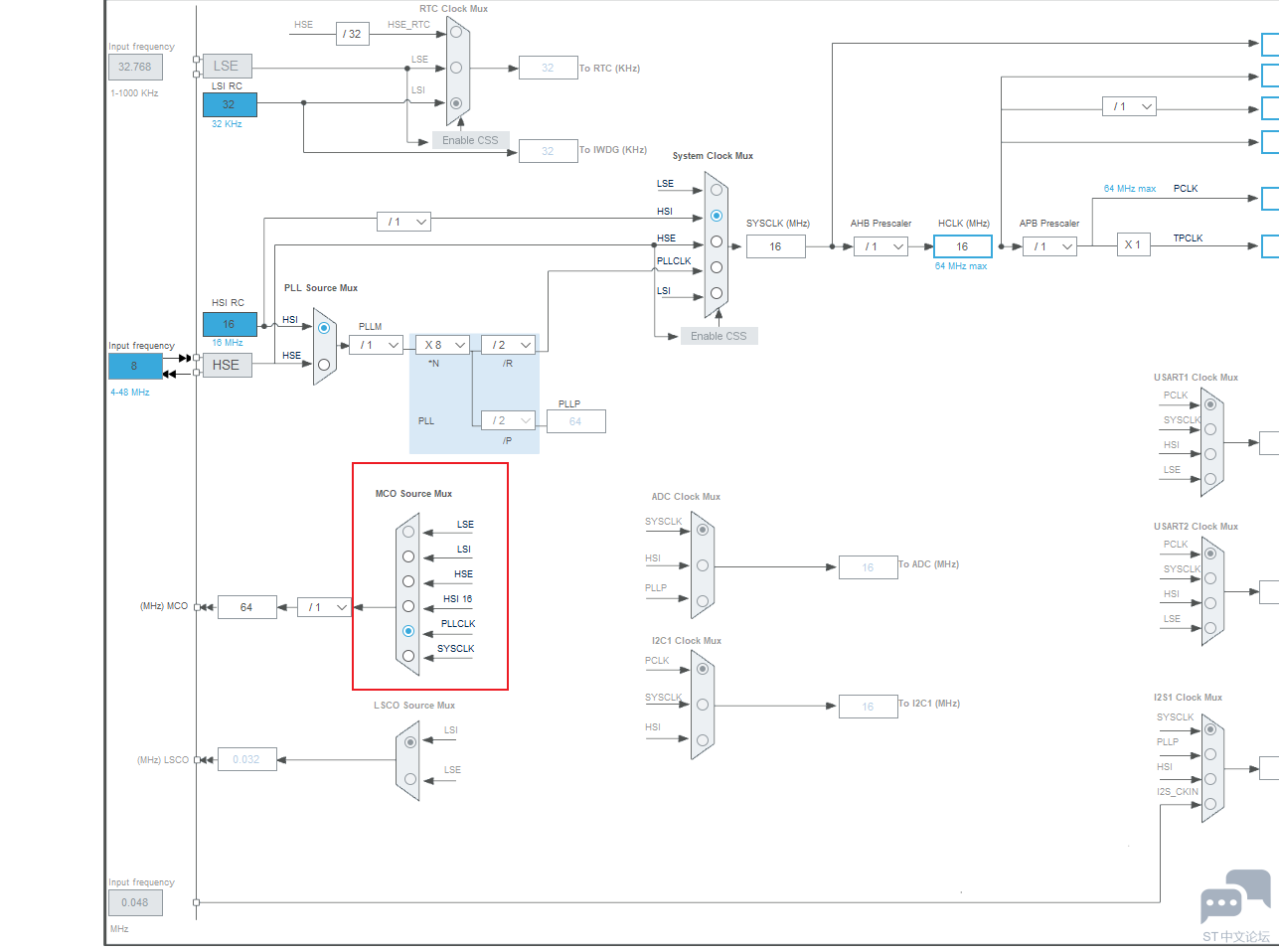Click the SYSCLK (MHz) value box
The width and height of the screenshot is (1279, 952).
(775, 246)
